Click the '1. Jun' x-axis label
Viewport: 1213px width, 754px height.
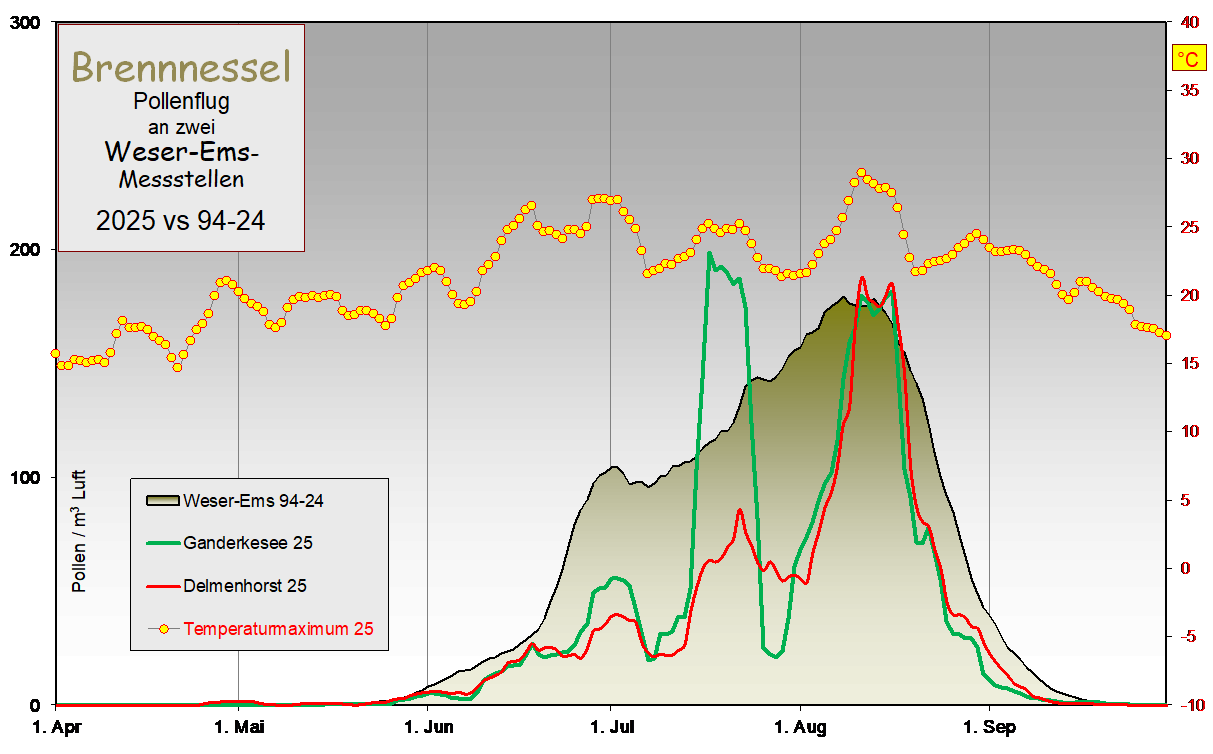tap(427, 727)
